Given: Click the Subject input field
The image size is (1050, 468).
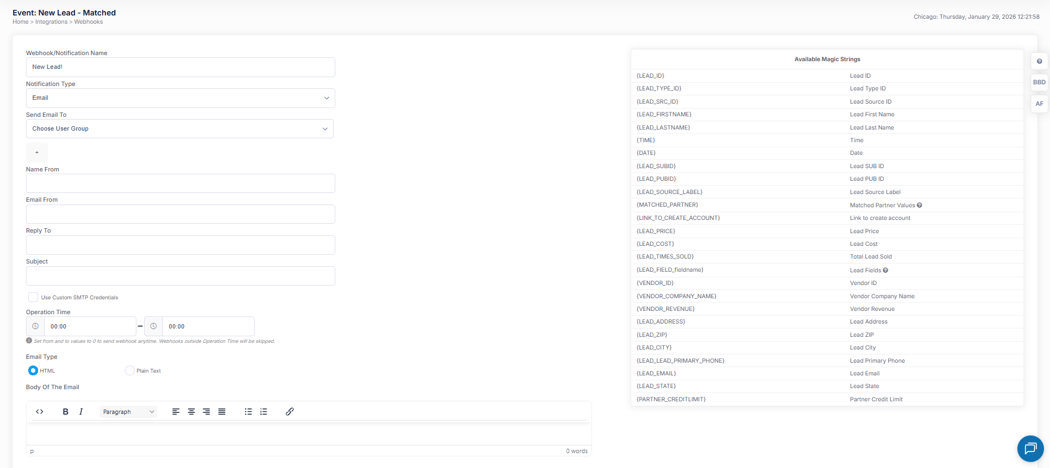Looking at the screenshot, I should click(x=180, y=275).
